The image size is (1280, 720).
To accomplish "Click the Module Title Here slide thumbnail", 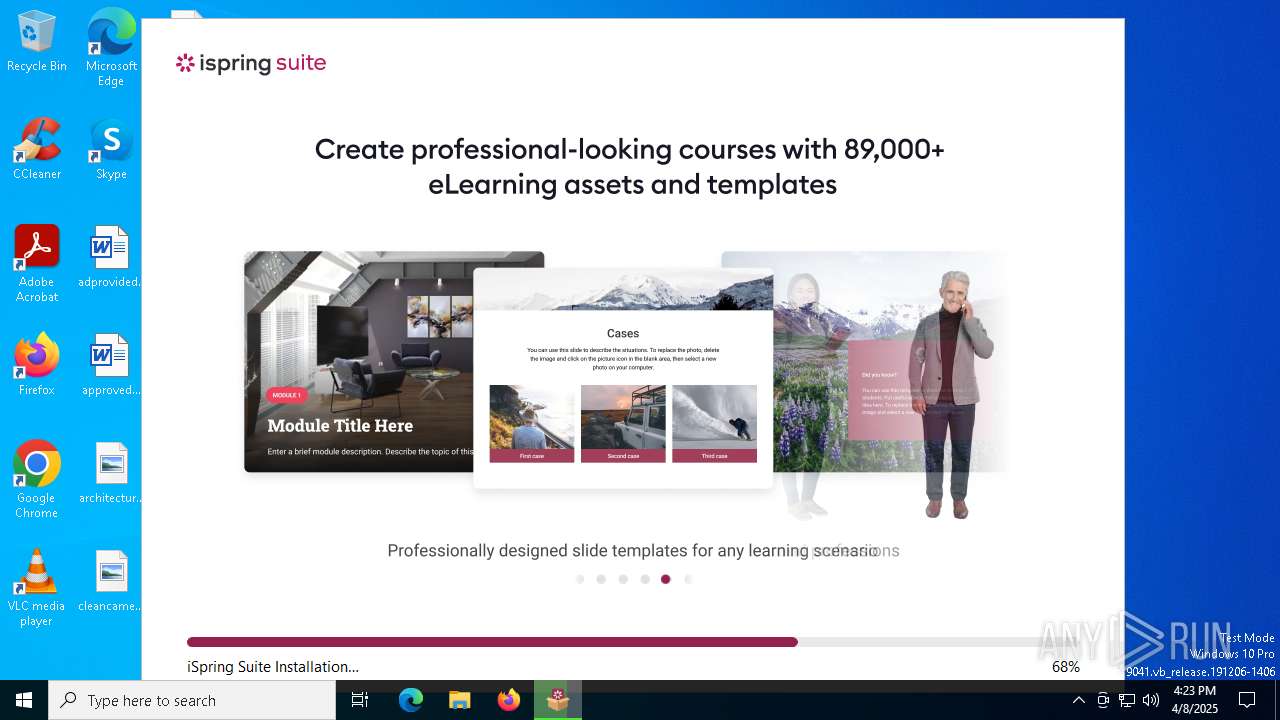I will coord(359,361).
